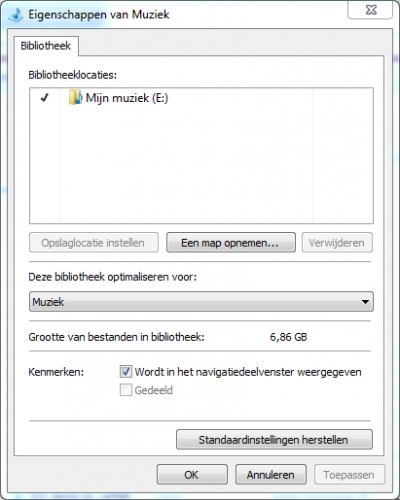The height and width of the screenshot is (500, 400).
Task: Click the Toepassen button
Action: (349, 475)
